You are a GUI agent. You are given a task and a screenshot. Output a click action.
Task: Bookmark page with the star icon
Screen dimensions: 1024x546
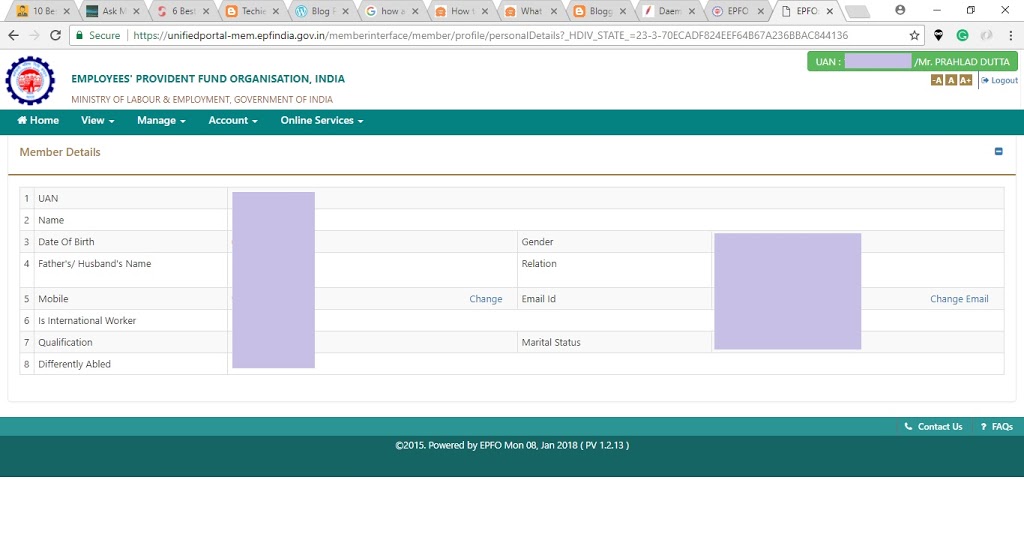coord(914,35)
